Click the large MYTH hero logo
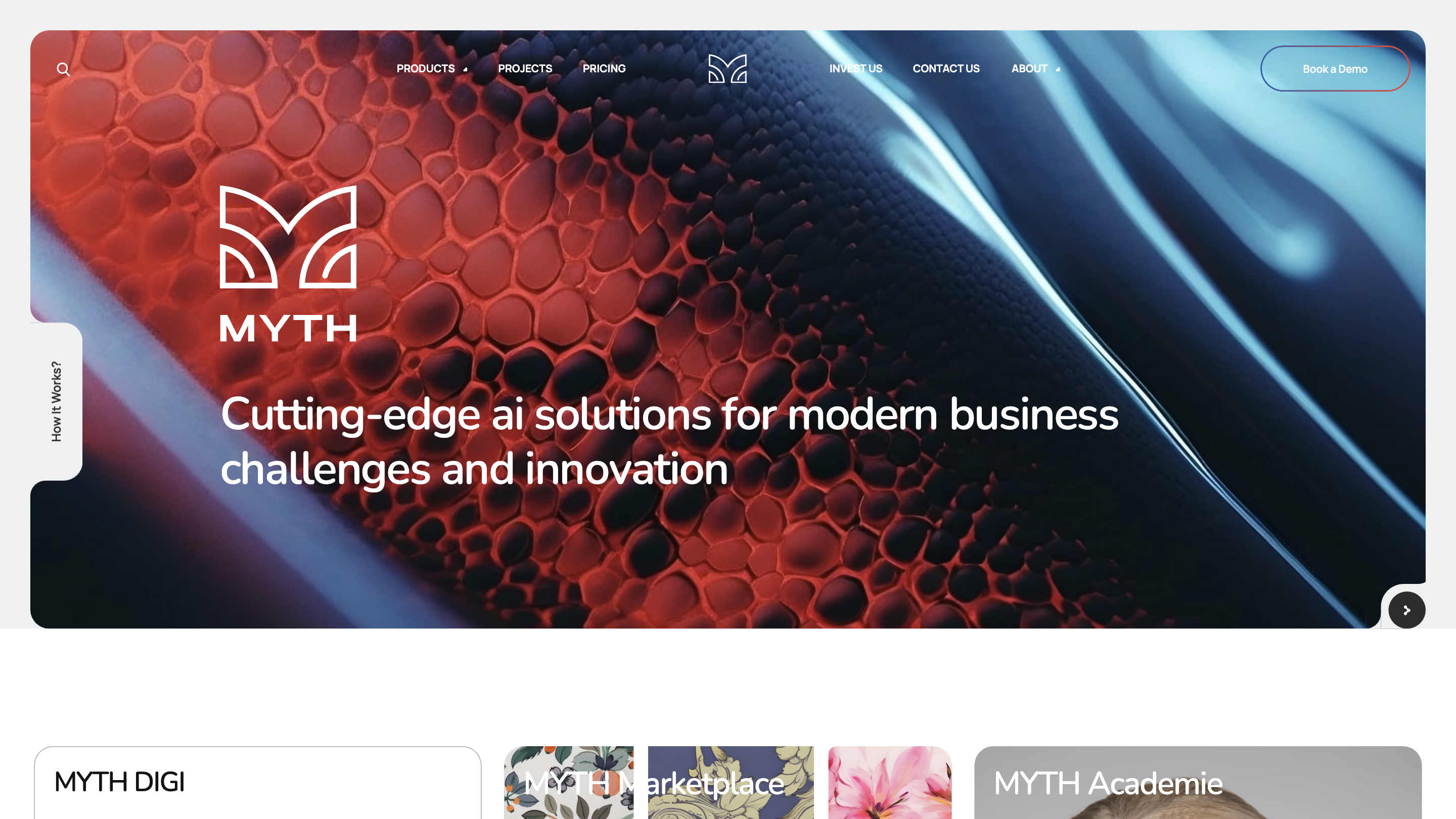1456x819 pixels. click(x=288, y=263)
